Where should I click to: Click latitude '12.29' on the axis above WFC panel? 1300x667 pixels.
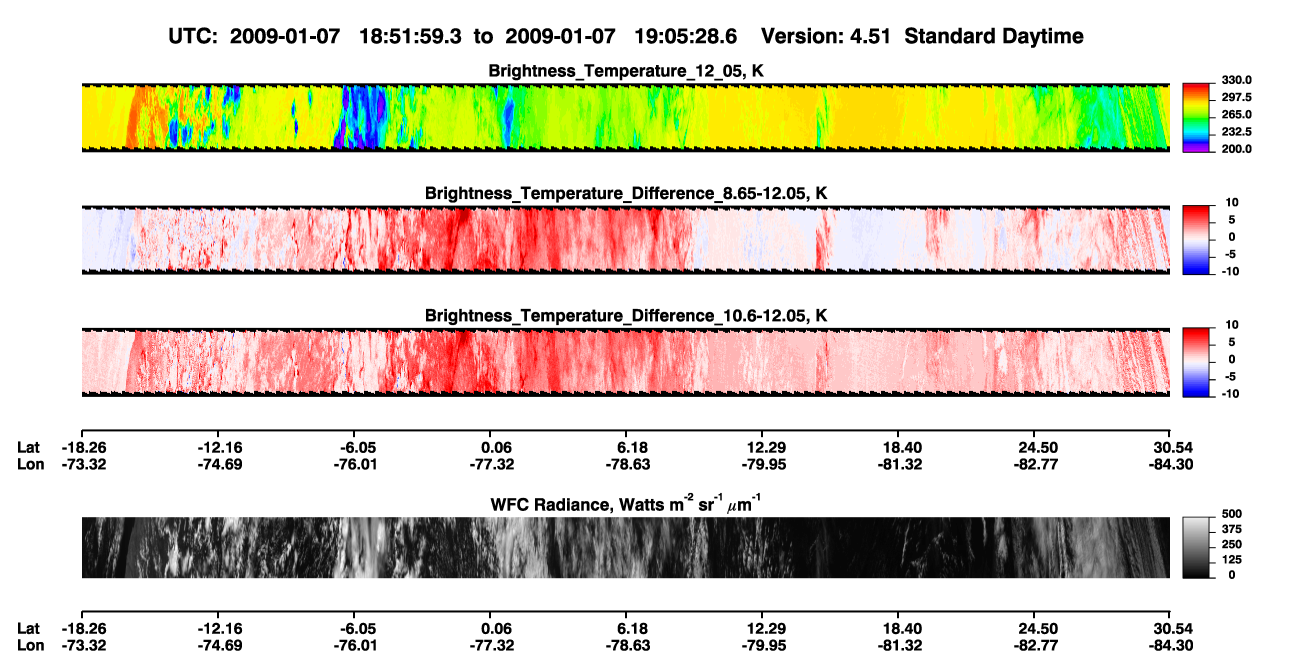(x=763, y=448)
